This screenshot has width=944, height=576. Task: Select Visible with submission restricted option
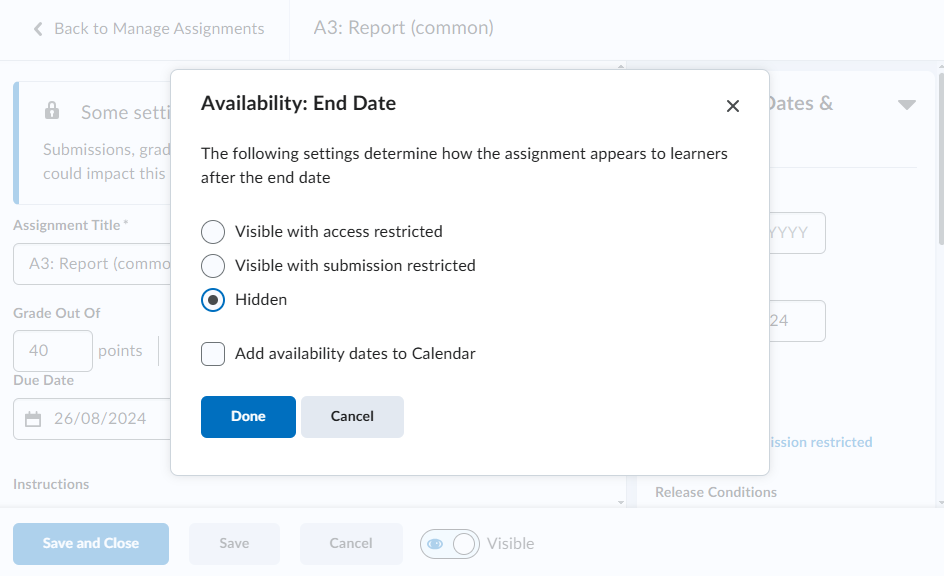tap(213, 266)
